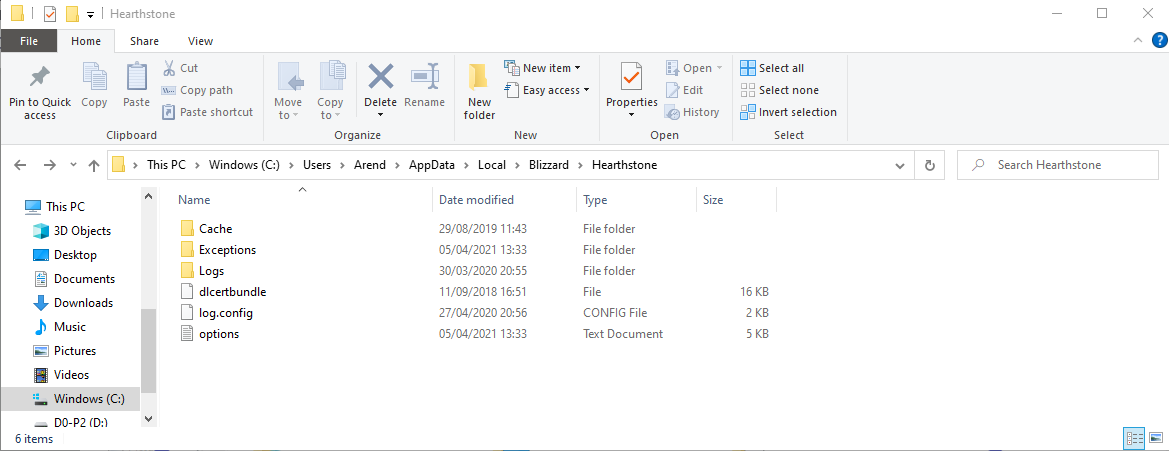The width and height of the screenshot is (1169, 451).
Task: Click the Delete X icon
Action: click(381, 76)
